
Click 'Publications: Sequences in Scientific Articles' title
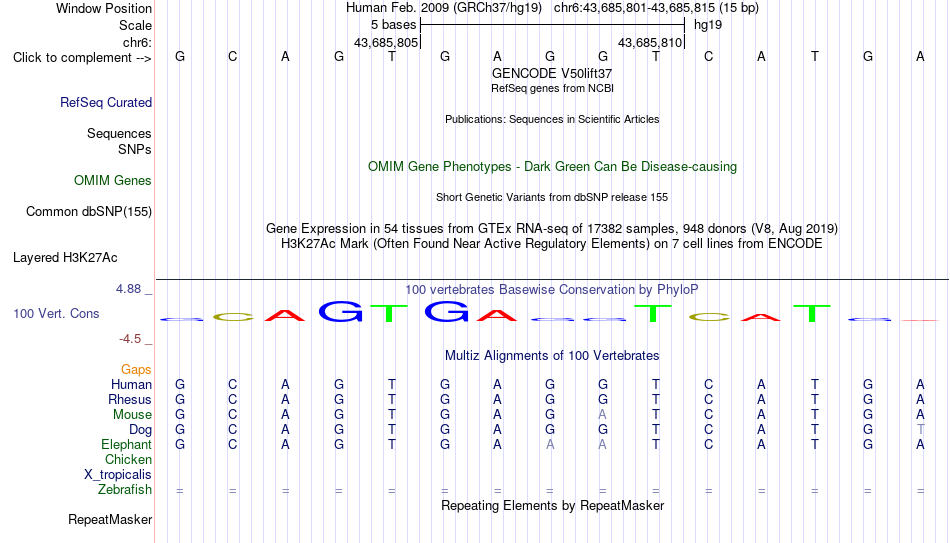click(x=552, y=119)
